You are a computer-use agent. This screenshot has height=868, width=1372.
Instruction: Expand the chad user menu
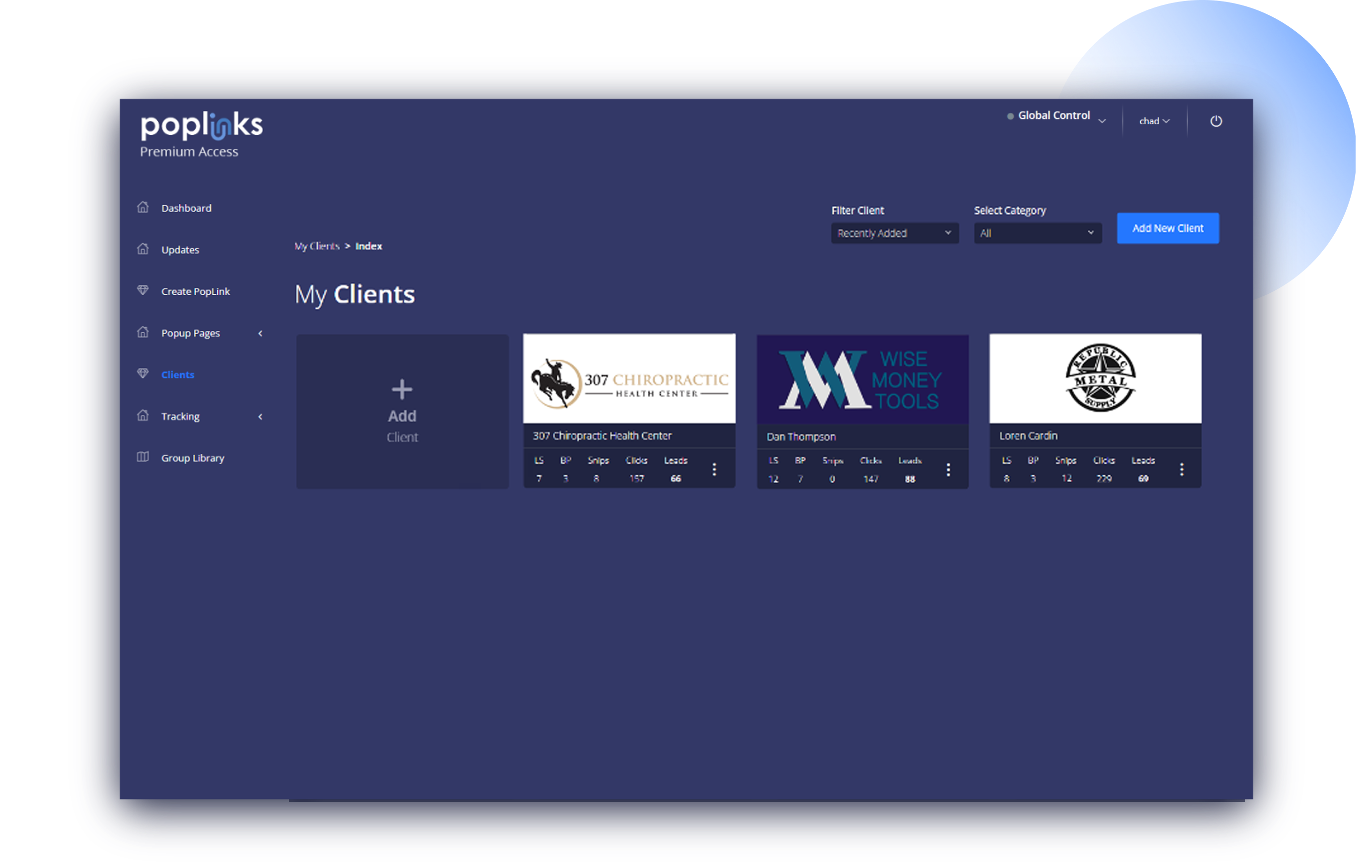[x=1154, y=121]
